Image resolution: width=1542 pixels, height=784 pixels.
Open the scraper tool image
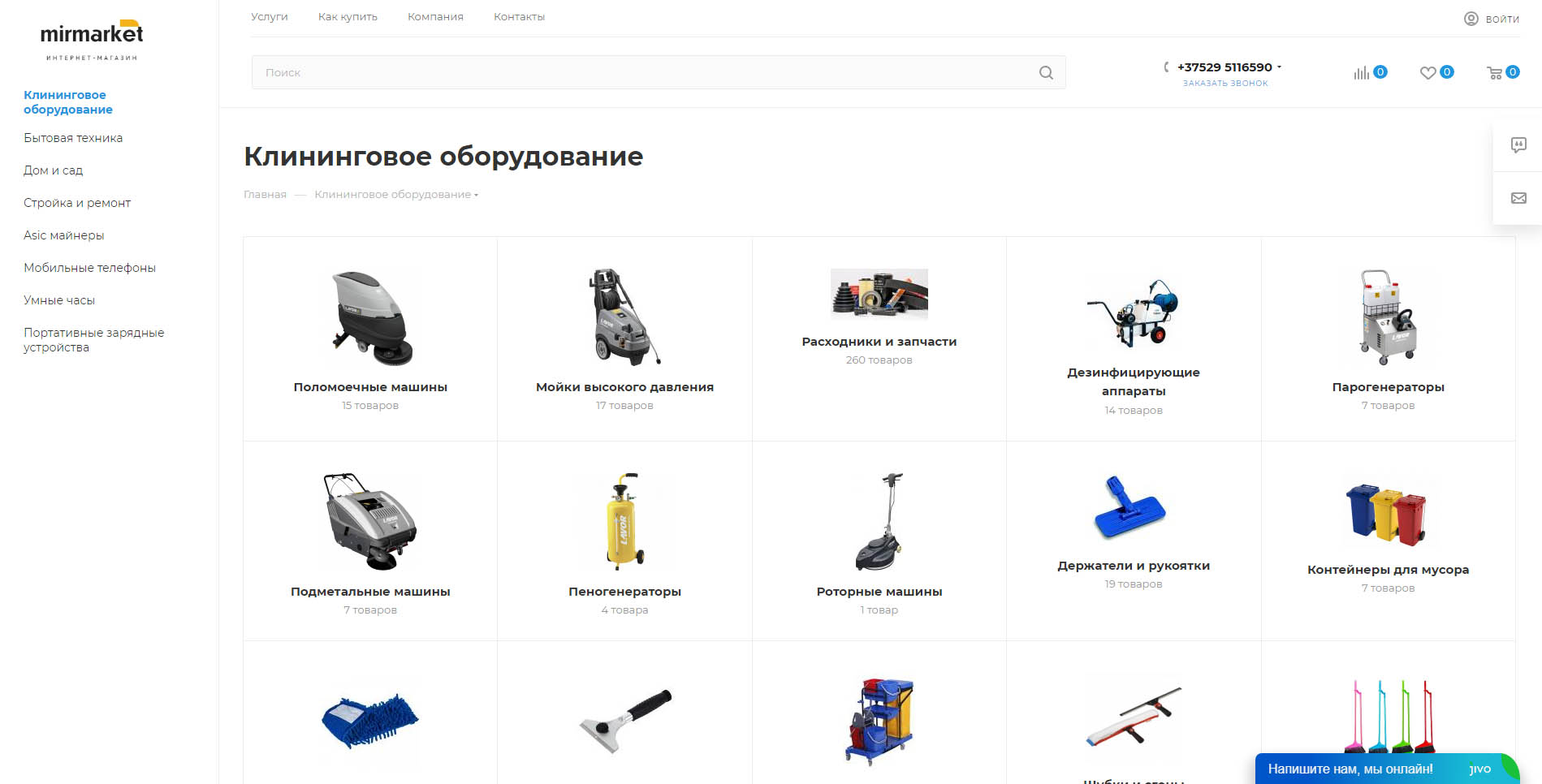point(624,721)
